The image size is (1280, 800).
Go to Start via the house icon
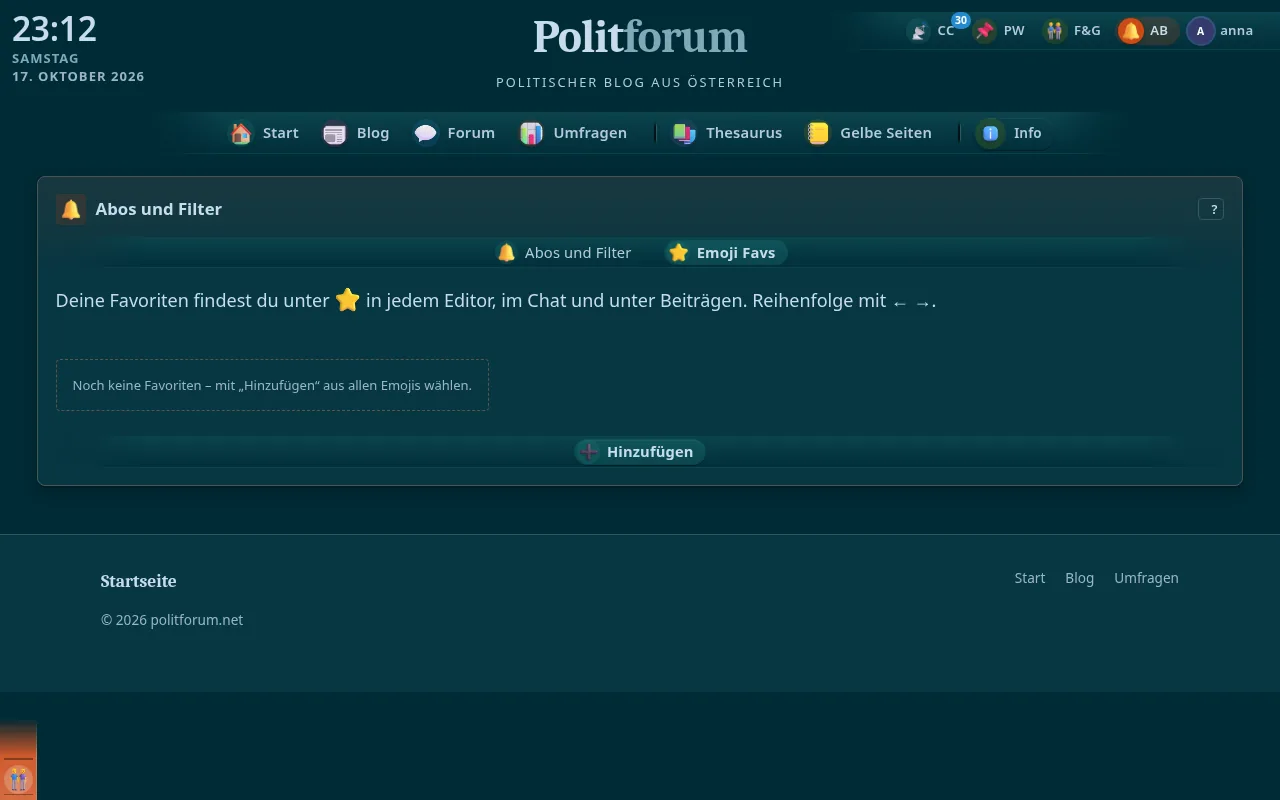pyautogui.click(x=265, y=133)
